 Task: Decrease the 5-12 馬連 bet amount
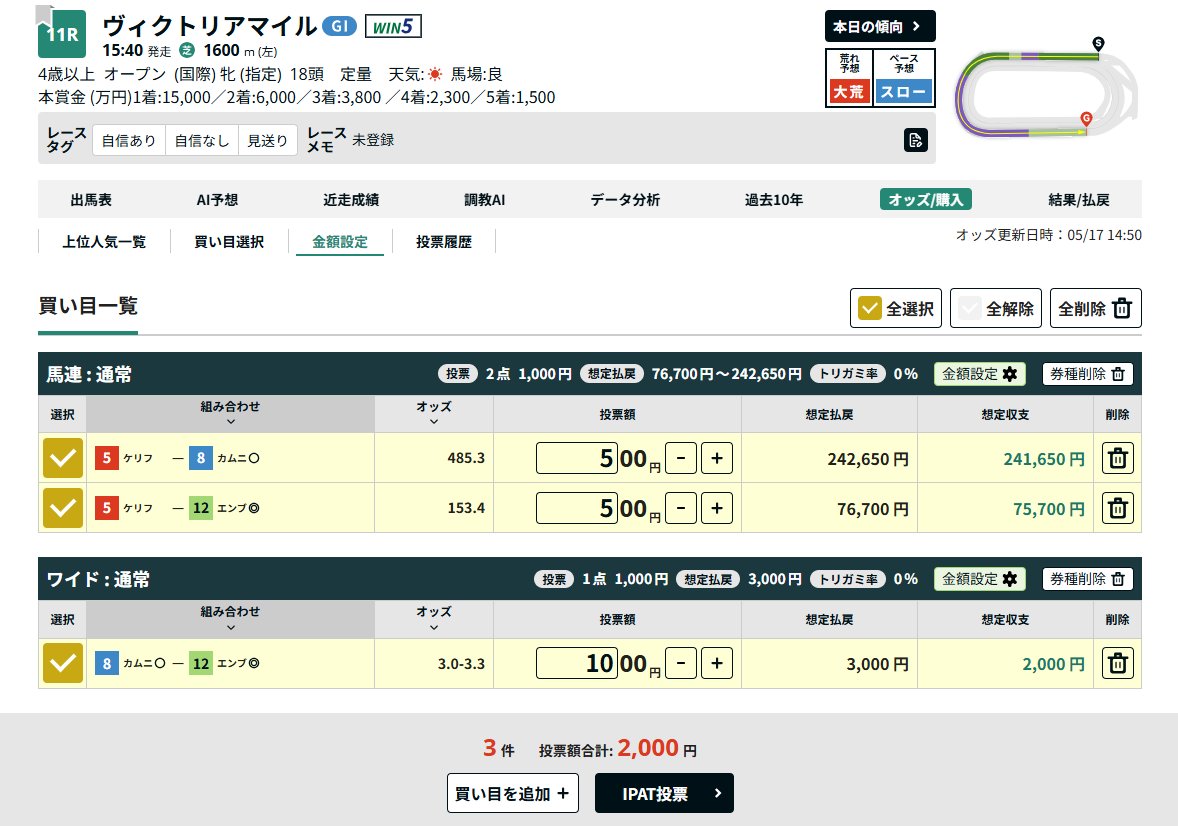click(x=681, y=508)
